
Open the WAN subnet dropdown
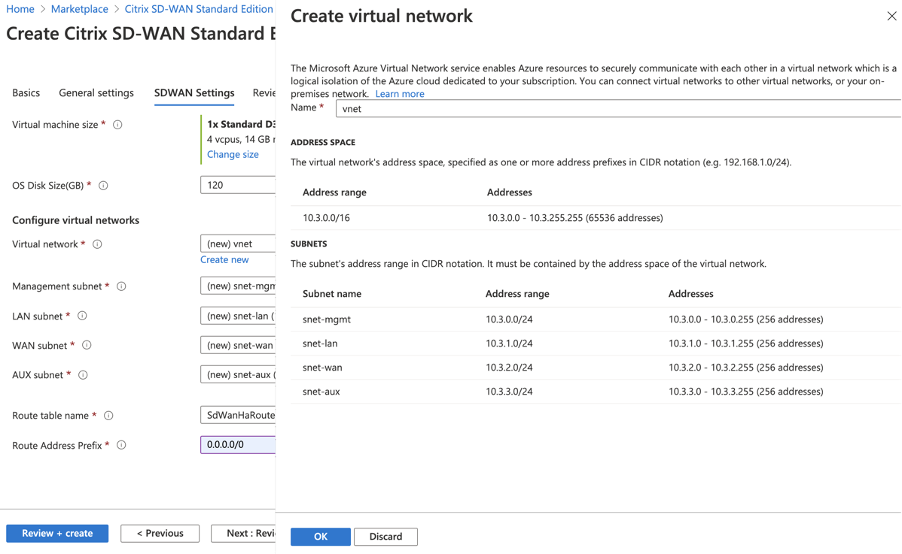(238, 345)
